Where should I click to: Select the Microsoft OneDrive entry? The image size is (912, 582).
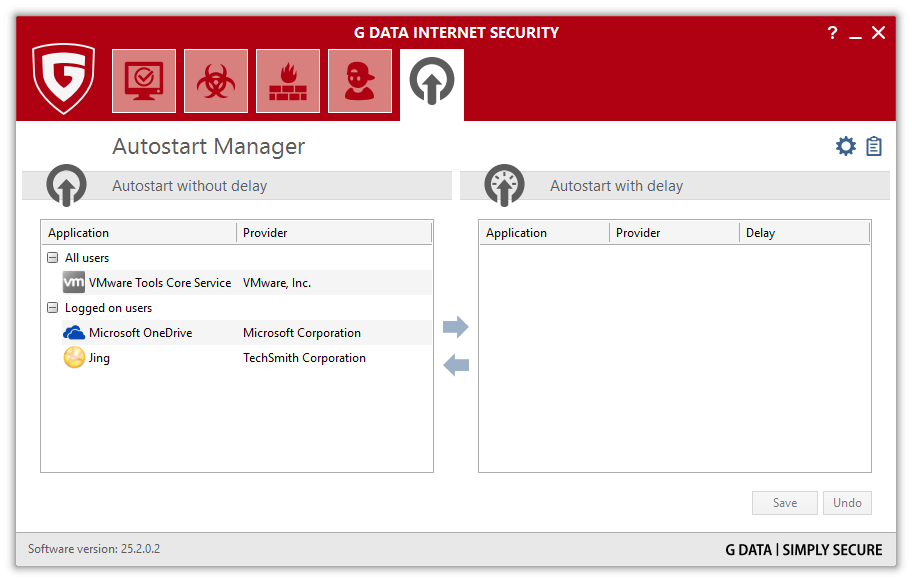(x=140, y=333)
